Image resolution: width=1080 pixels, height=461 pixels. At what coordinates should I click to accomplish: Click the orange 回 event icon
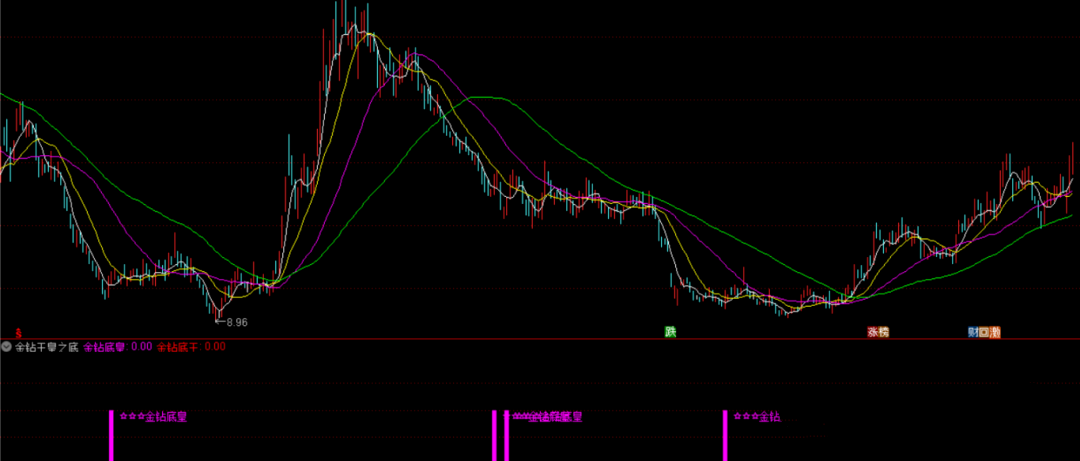click(x=984, y=331)
